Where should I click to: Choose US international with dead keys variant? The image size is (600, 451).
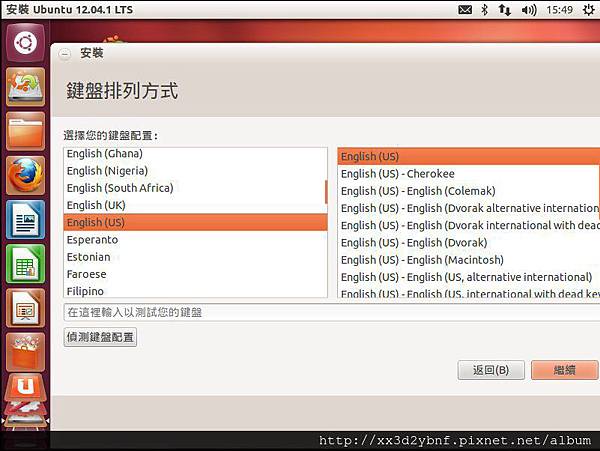tap(469, 292)
